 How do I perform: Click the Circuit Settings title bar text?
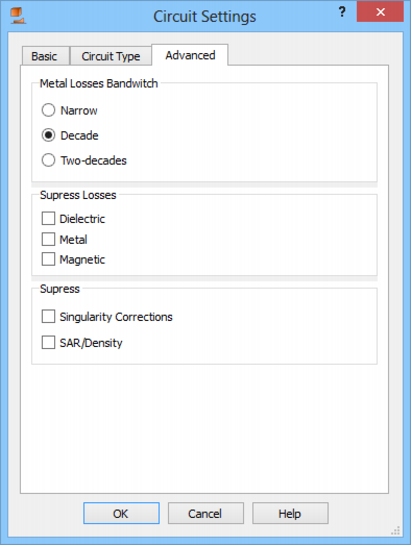(205, 16)
